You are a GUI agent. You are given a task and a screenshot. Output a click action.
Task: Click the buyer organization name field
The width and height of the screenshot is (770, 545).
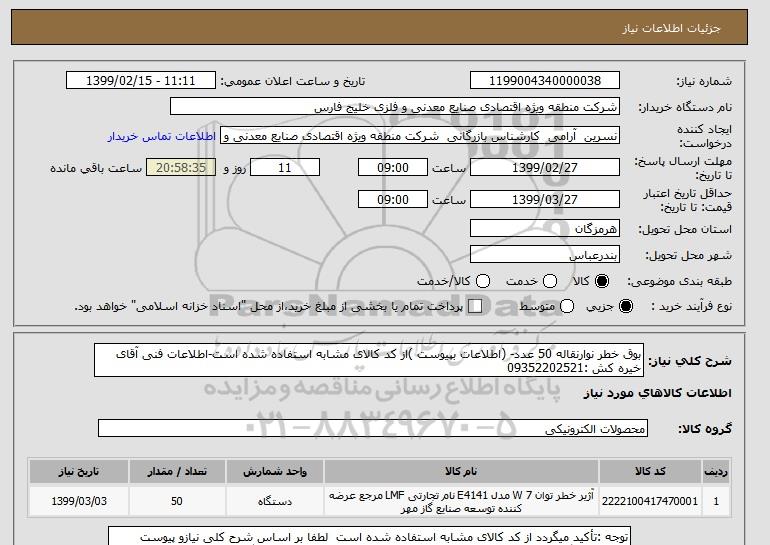coord(395,107)
